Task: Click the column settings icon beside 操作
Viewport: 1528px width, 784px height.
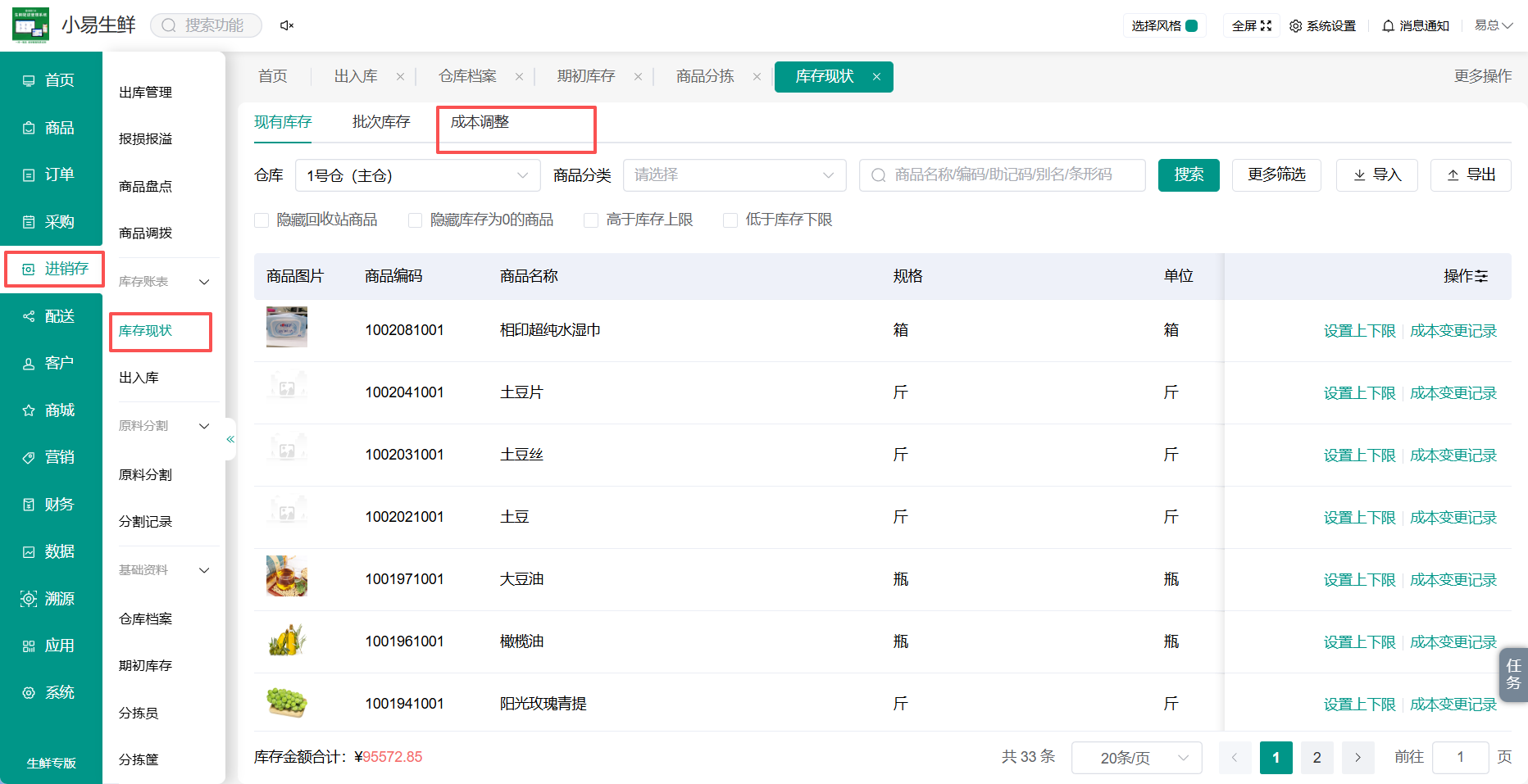Action: [x=1481, y=277]
